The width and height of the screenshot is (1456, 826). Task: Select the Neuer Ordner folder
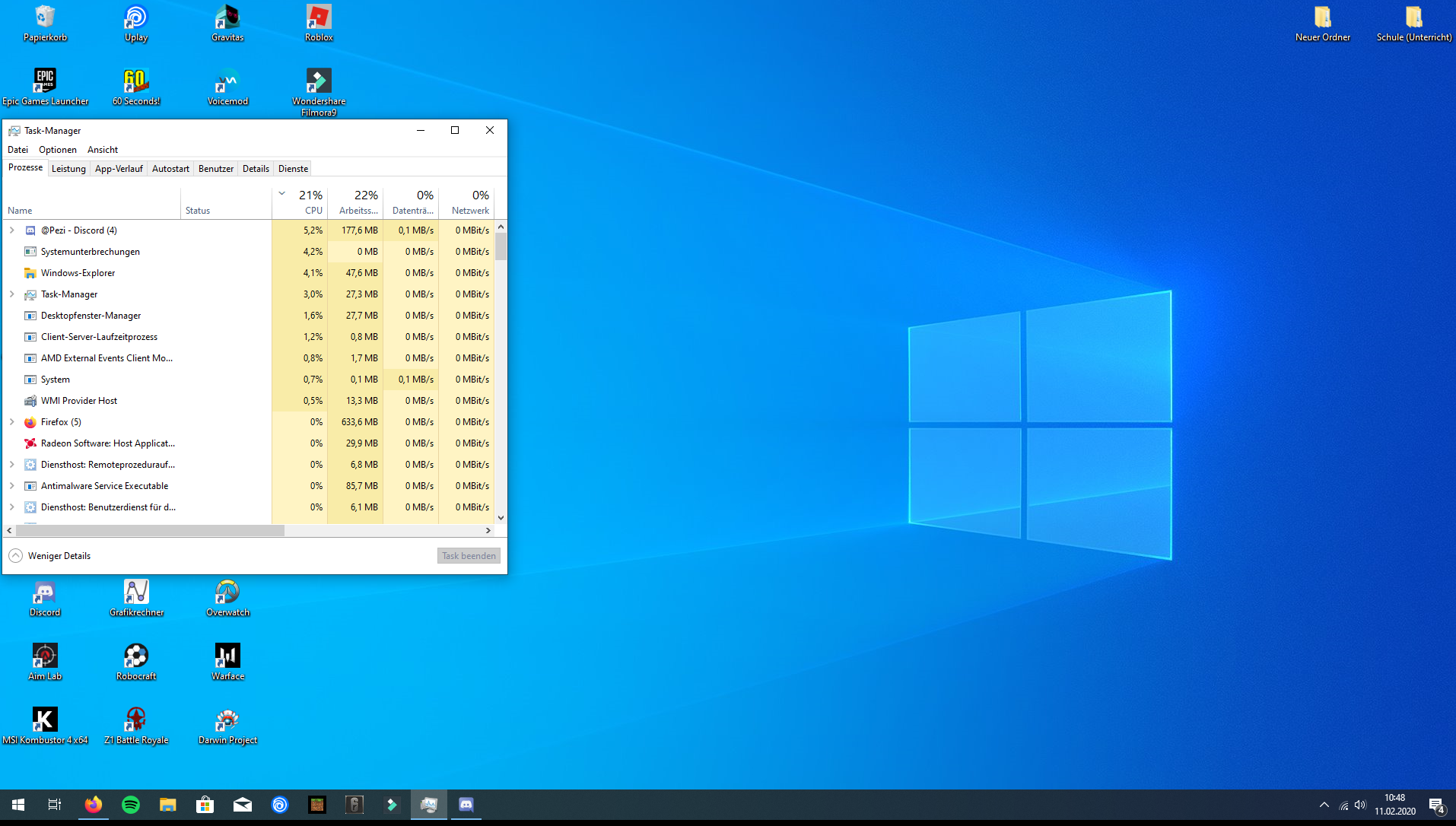1323,24
